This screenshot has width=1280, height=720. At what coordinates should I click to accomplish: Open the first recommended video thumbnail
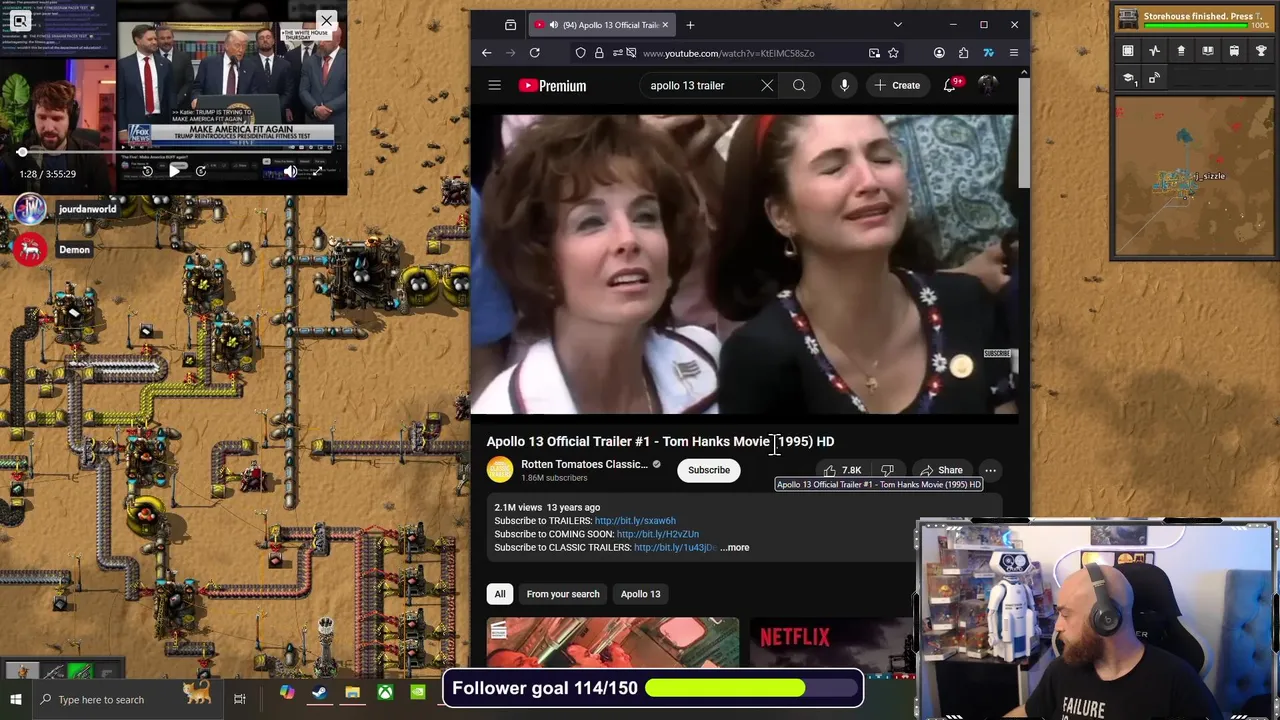coord(613,642)
